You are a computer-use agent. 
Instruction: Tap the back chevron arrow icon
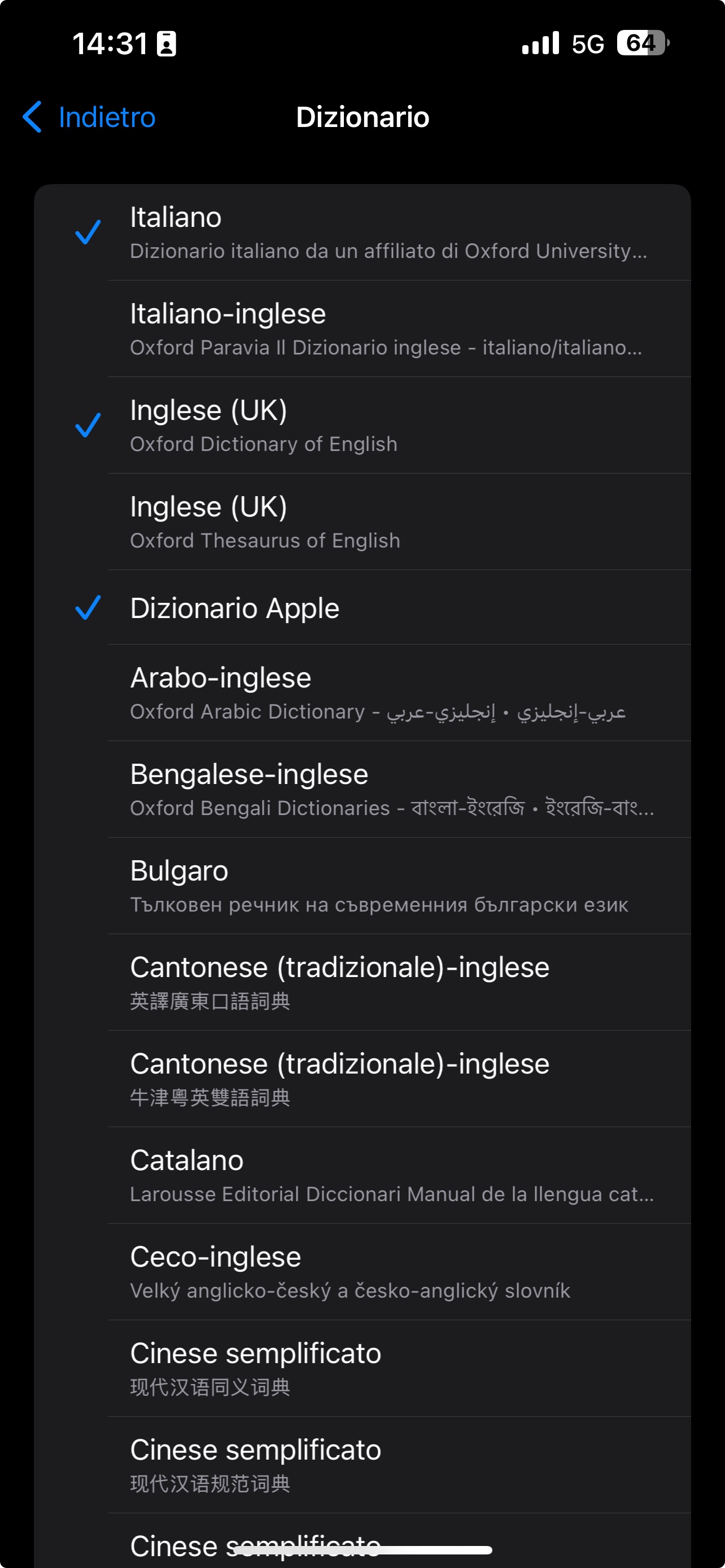point(32,117)
